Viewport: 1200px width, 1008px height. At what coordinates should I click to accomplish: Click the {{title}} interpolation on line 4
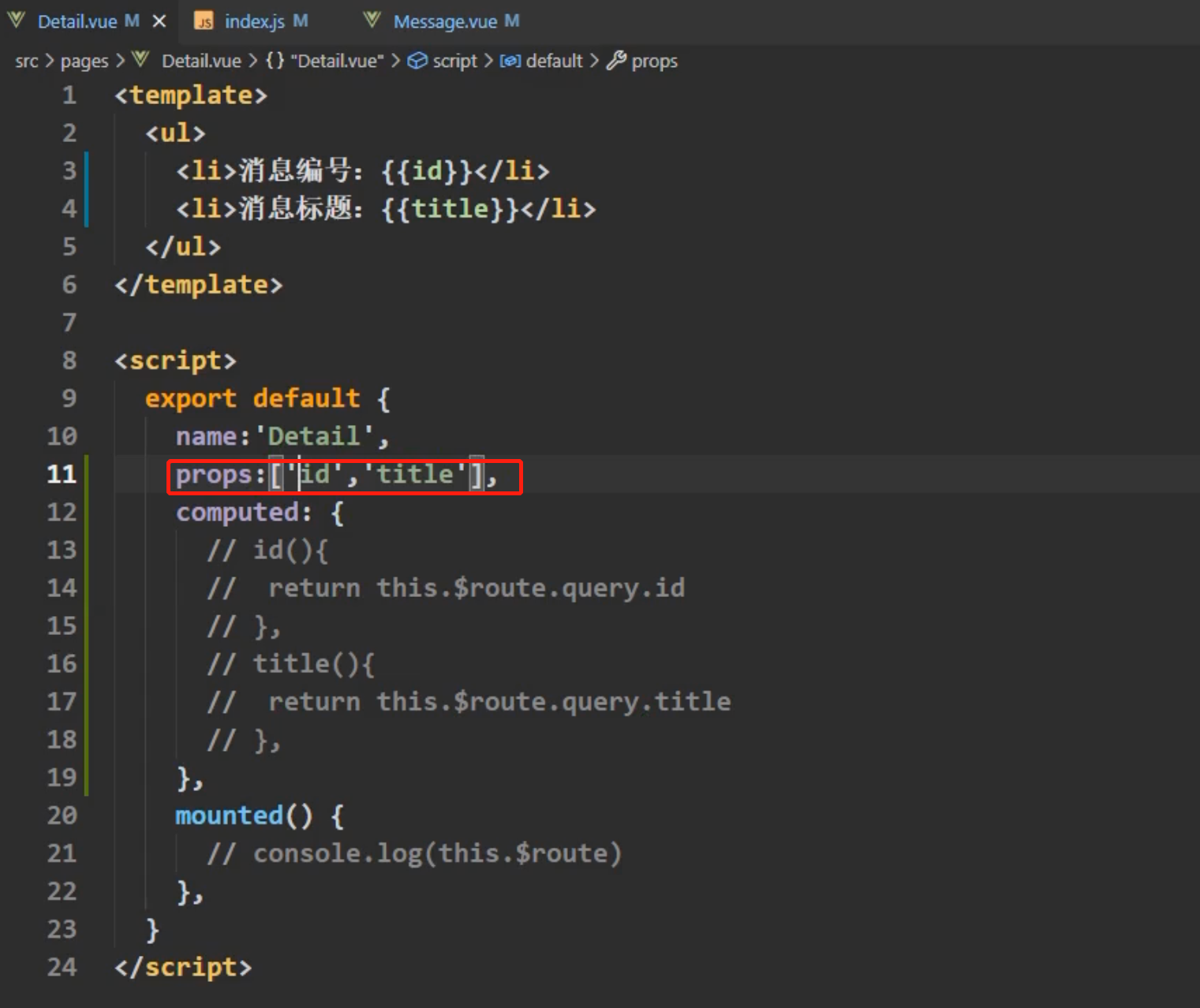click(x=450, y=209)
